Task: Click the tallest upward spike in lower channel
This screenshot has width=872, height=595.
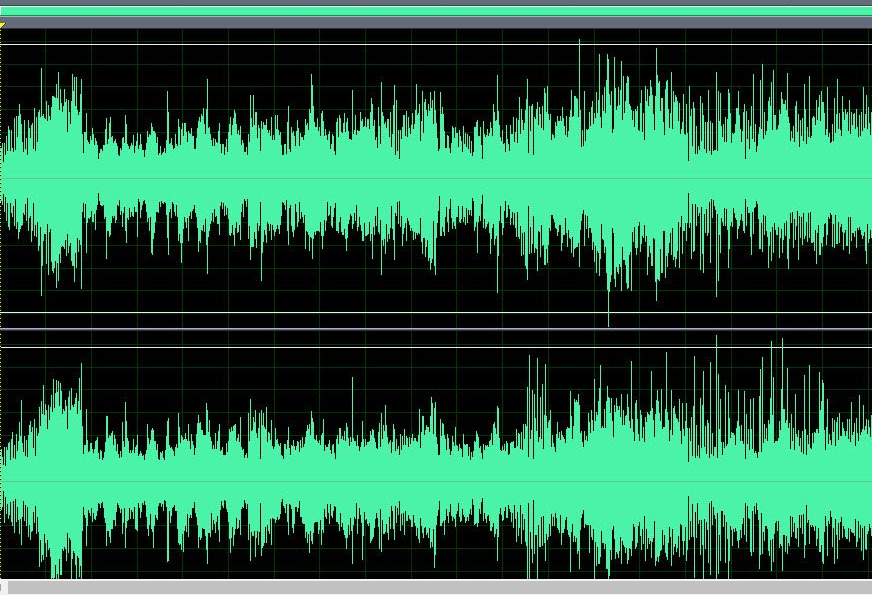Action: 717,342
